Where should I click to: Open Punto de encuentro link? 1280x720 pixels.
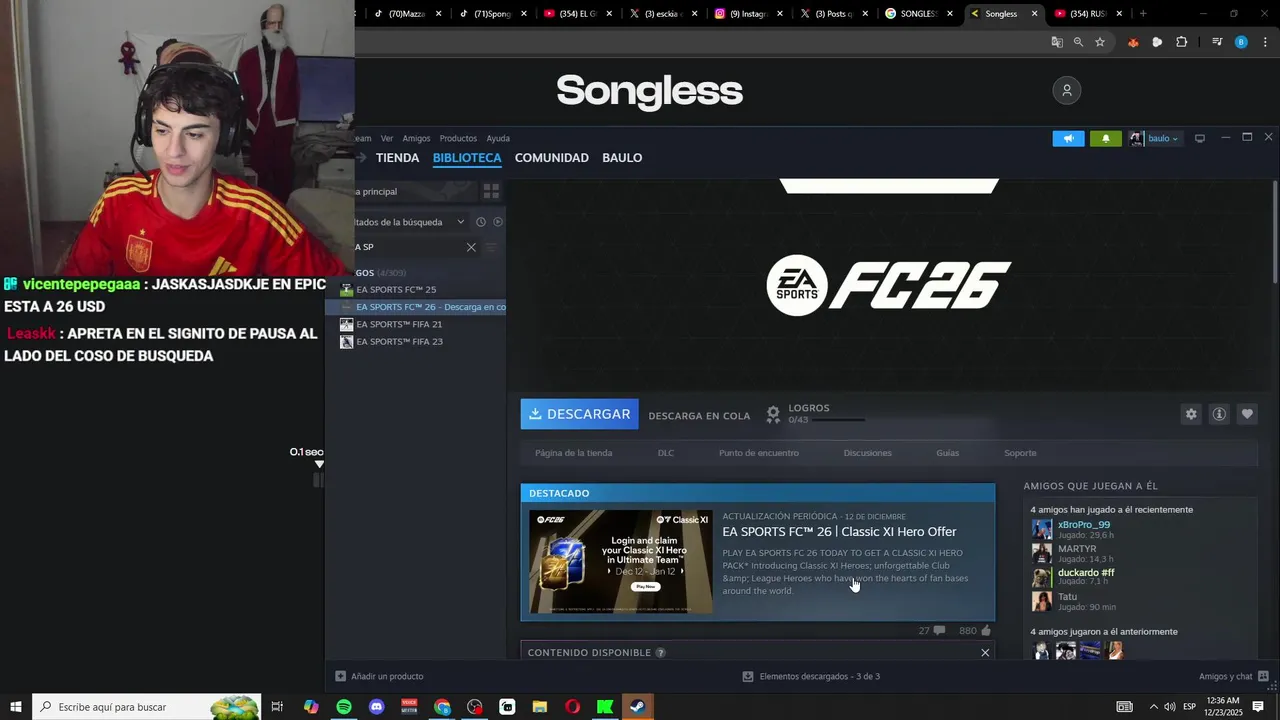759,453
